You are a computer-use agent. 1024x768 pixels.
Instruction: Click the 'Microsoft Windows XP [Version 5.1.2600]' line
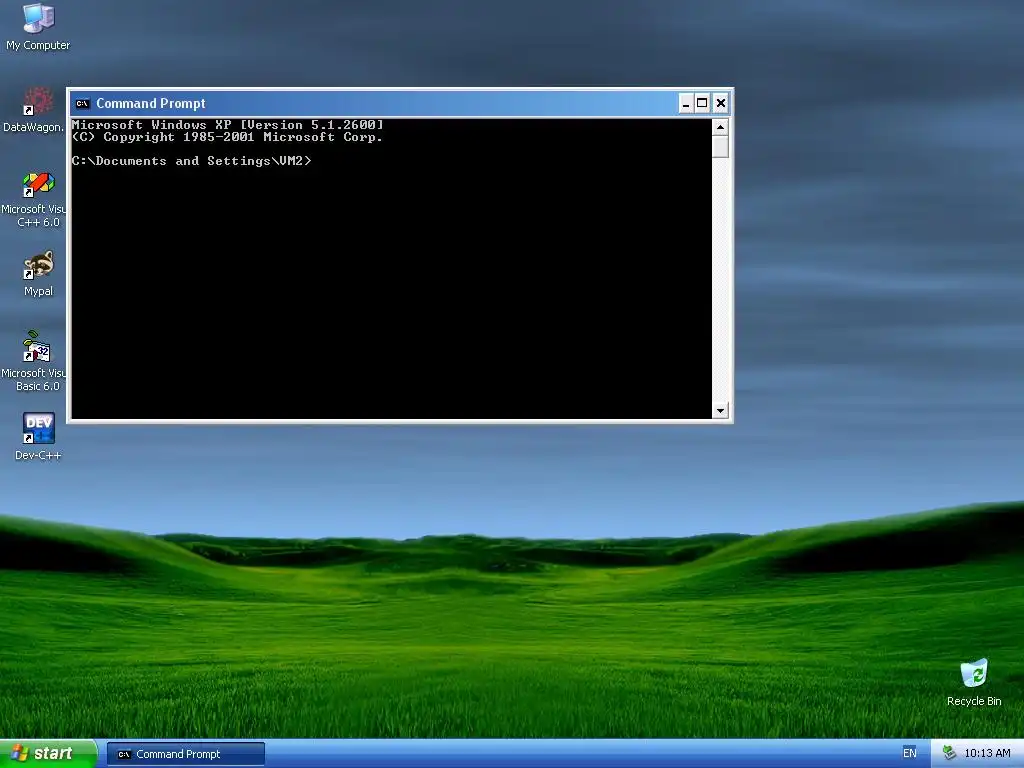pos(227,124)
